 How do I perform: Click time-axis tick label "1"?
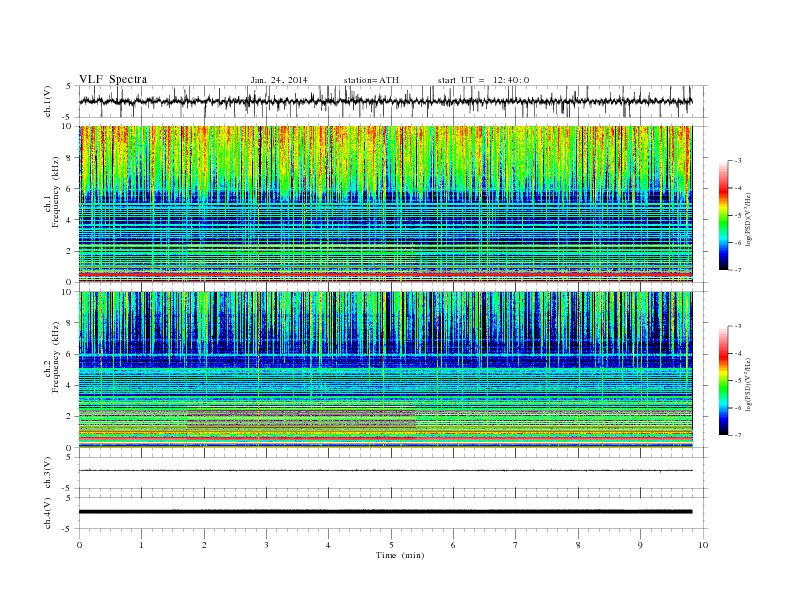click(x=141, y=545)
